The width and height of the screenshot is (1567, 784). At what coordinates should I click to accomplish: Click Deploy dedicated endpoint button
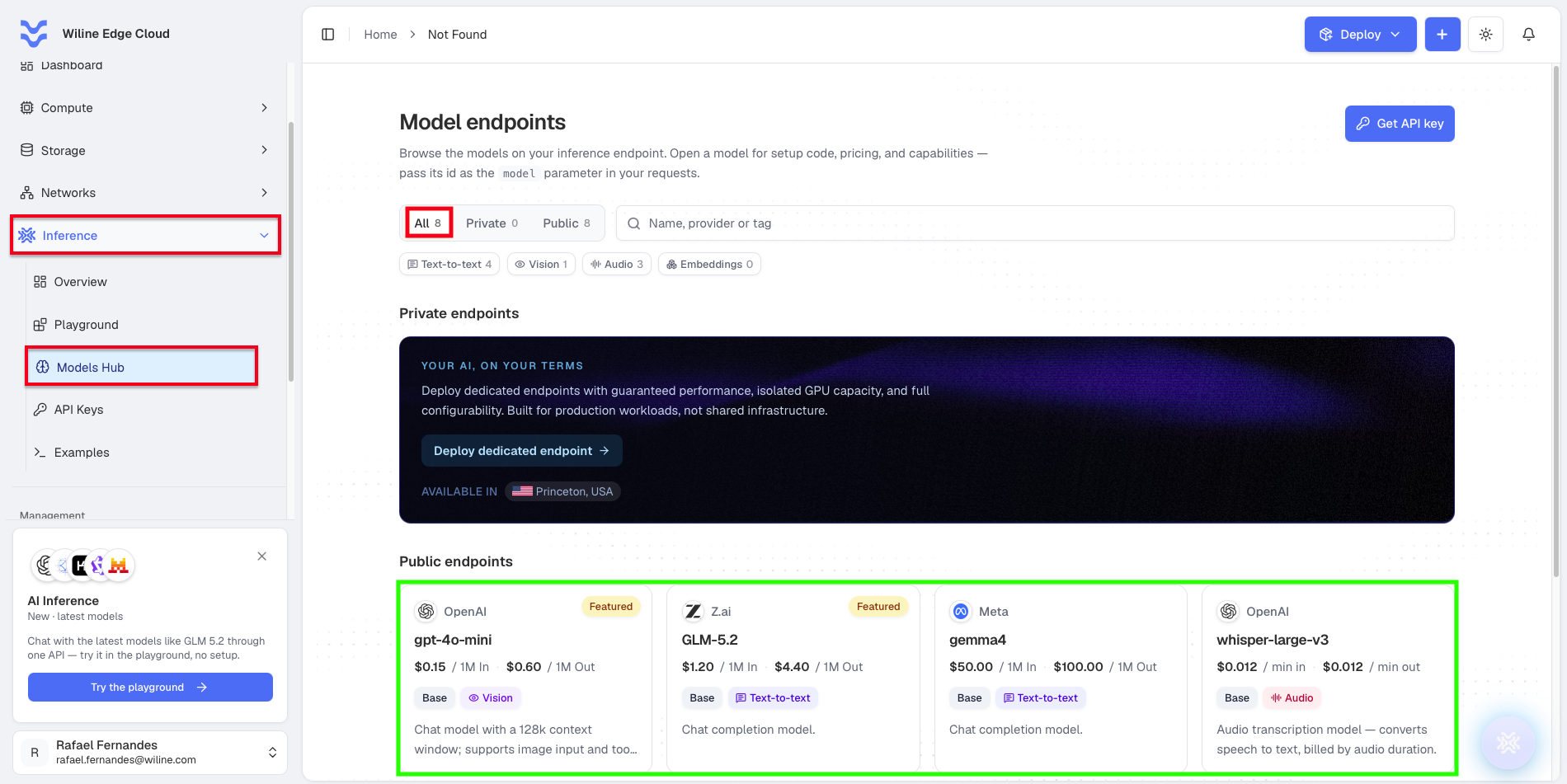(x=521, y=451)
